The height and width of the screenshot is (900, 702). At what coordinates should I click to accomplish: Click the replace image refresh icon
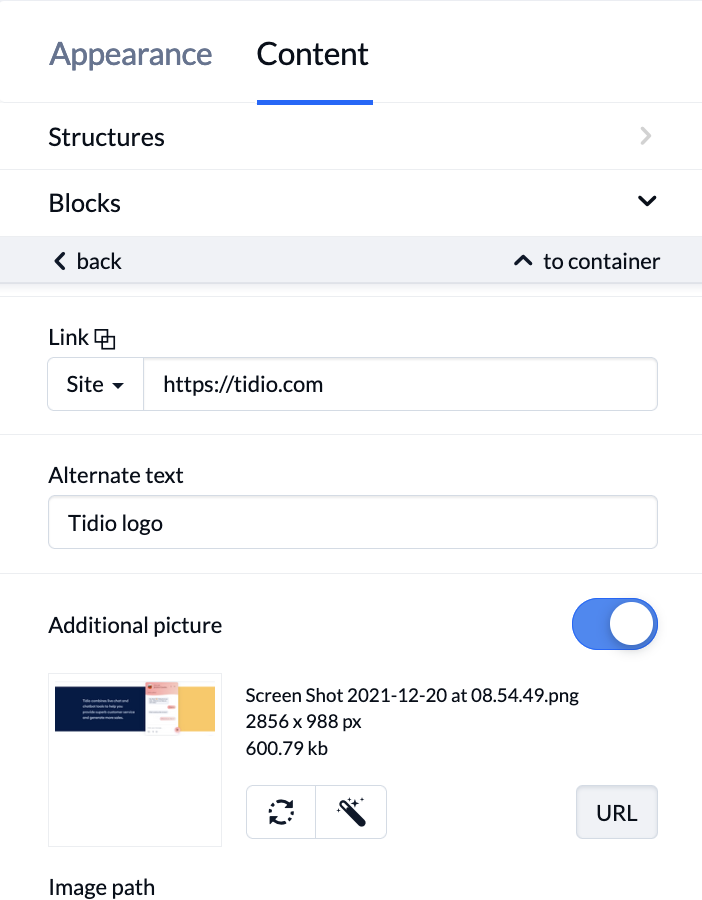(x=281, y=812)
